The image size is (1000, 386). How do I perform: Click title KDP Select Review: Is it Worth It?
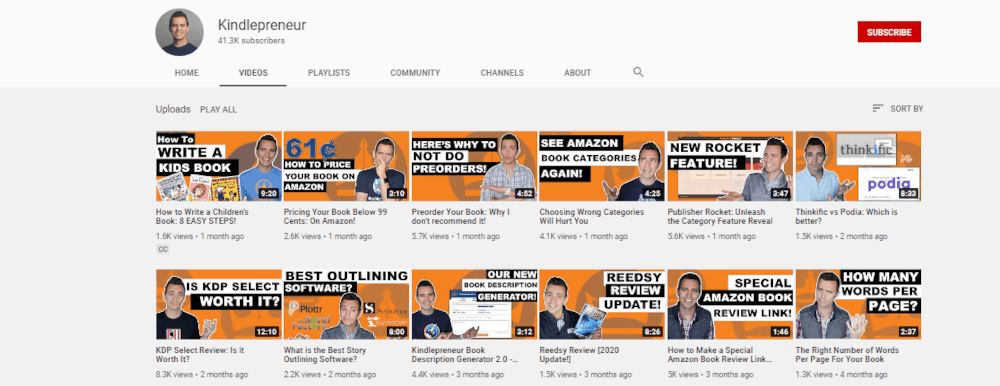point(200,355)
